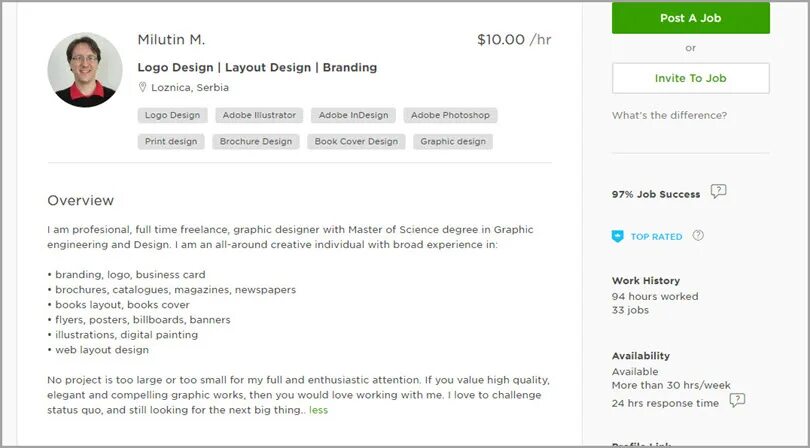Select the Brochure Design skill tag

(255, 142)
